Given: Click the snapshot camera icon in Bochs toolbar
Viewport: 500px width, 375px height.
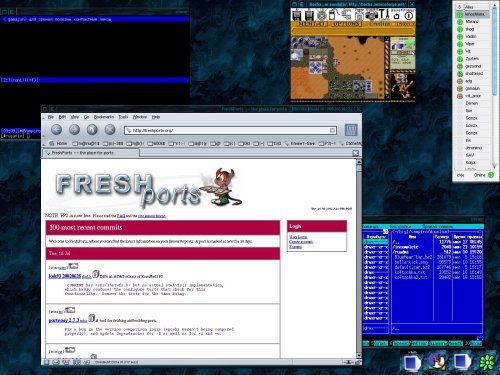Looking at the screenshot, I should [371, 15].
